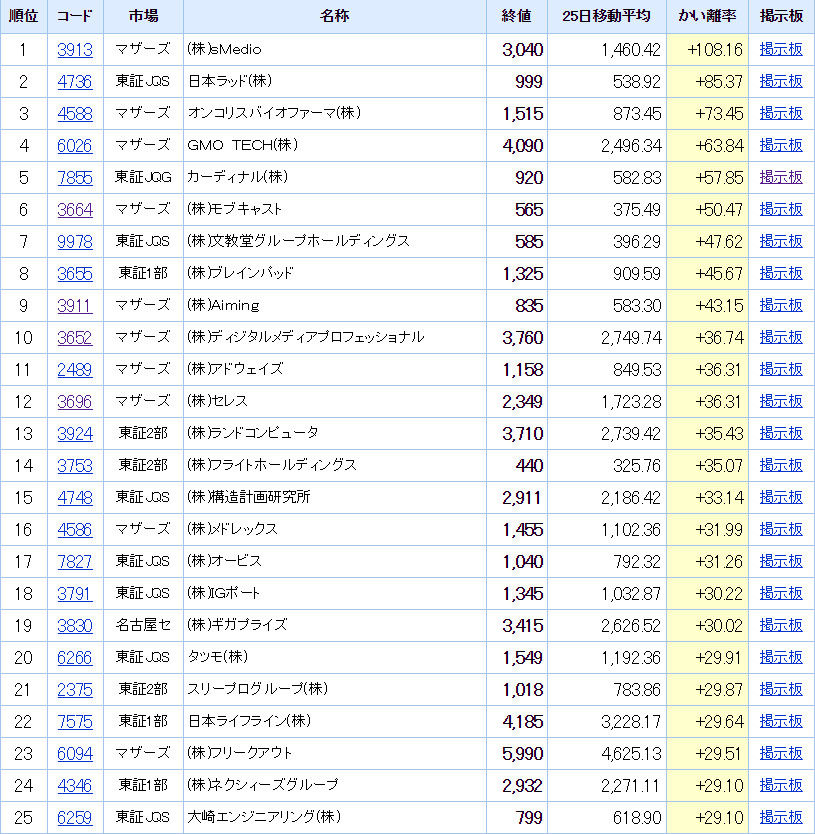Open stock code 3830 link

(75, 625)
